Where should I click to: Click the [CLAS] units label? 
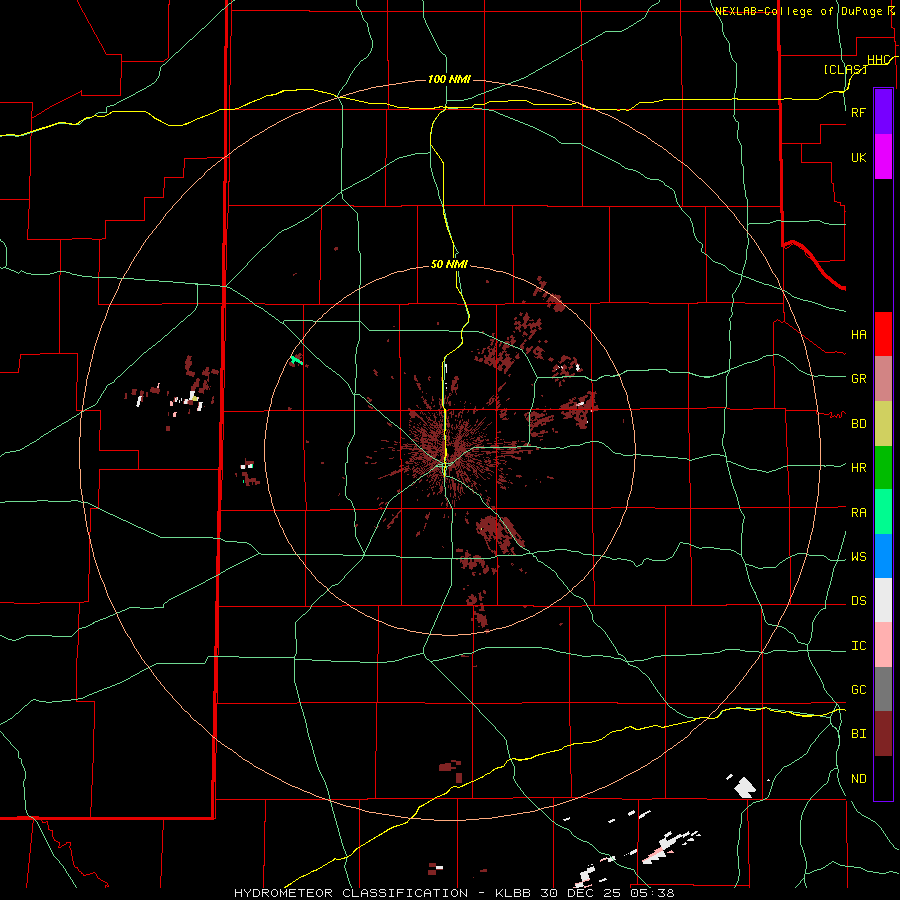(x=845, y=69)
